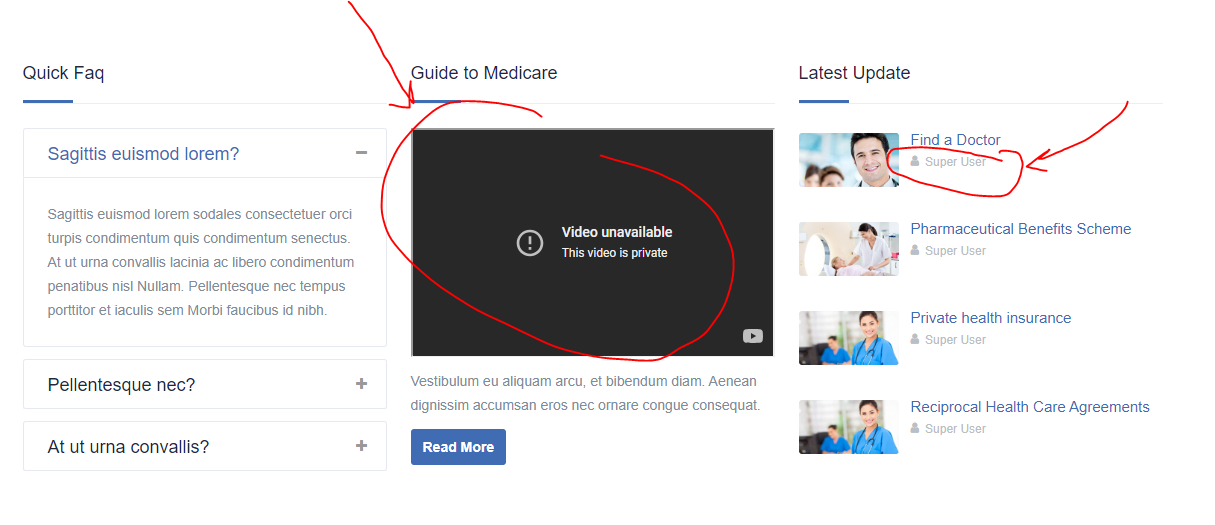1215x525 pixels.
Task: Click the Pellentesque nec? question title
Action: click(121, 385)
